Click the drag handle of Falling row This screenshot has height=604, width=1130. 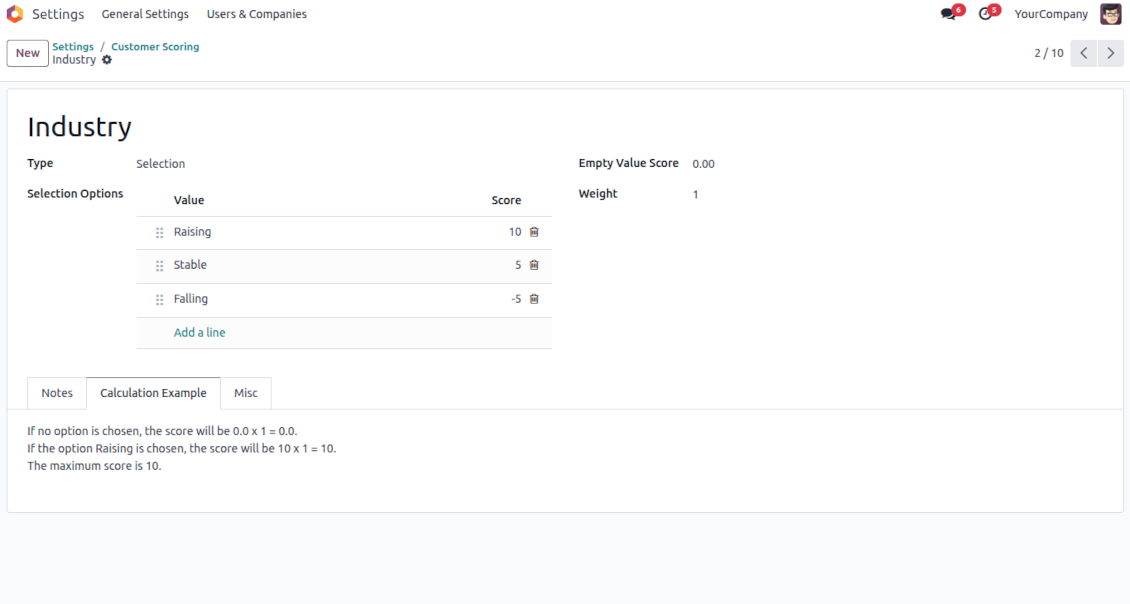(x=159, y=300)
